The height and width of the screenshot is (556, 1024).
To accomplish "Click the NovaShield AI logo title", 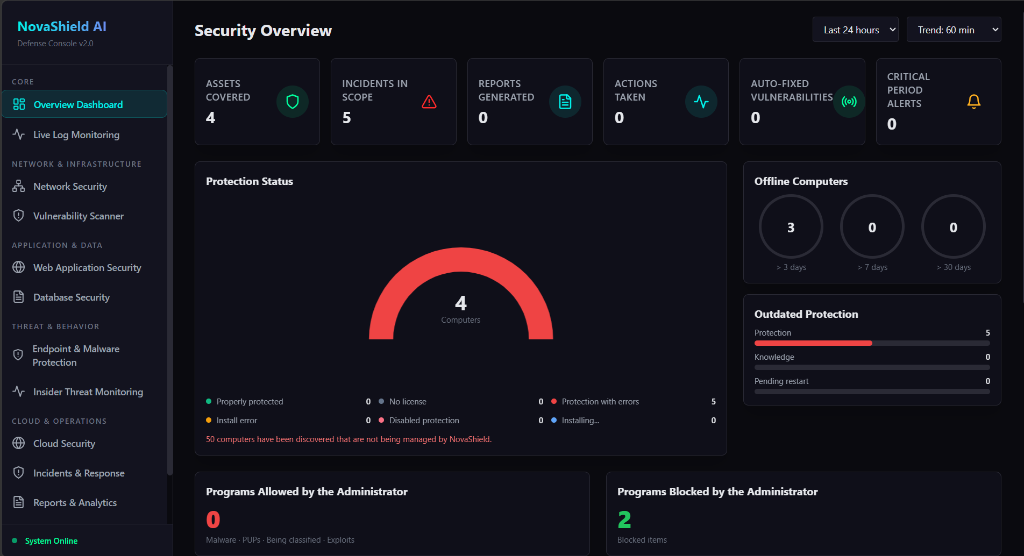I will [x=61, y=26].
